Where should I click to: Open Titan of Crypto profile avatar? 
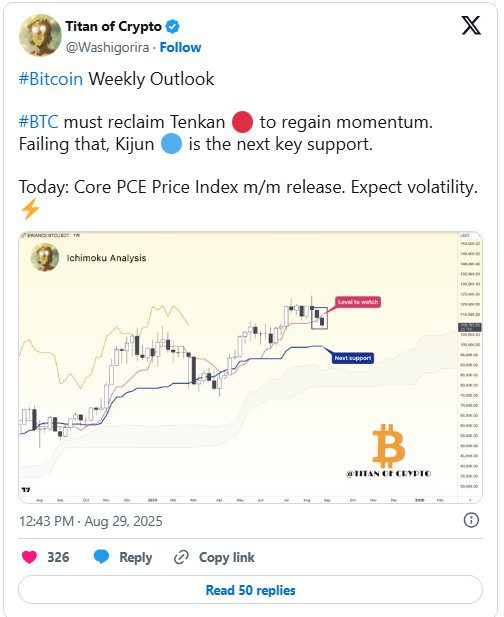click(40, 35)
